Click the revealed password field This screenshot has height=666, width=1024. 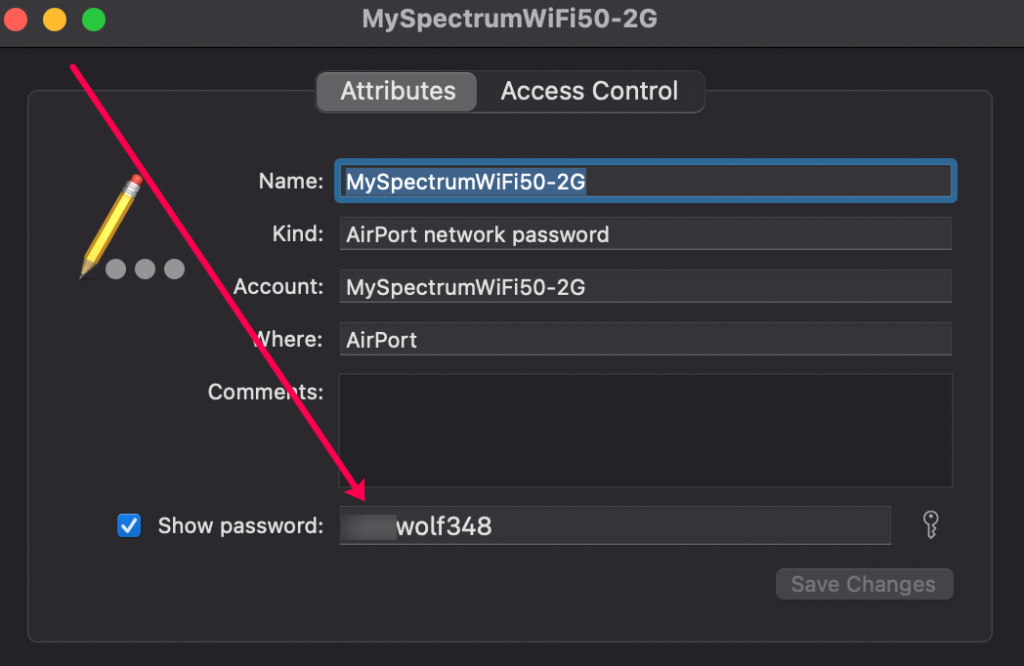[x=615, y=525]
